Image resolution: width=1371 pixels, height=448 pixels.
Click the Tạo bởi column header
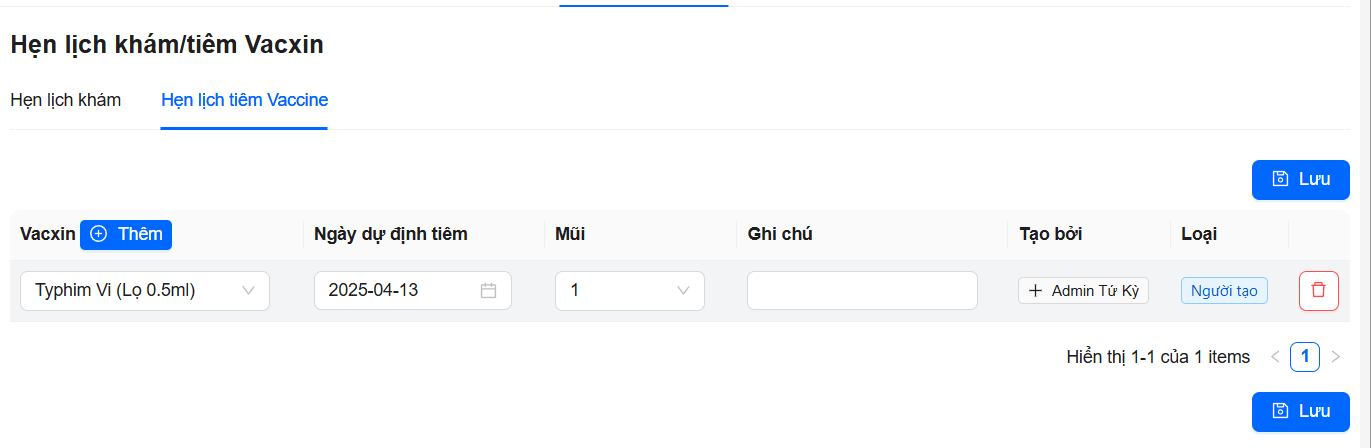click(1050, 234)
